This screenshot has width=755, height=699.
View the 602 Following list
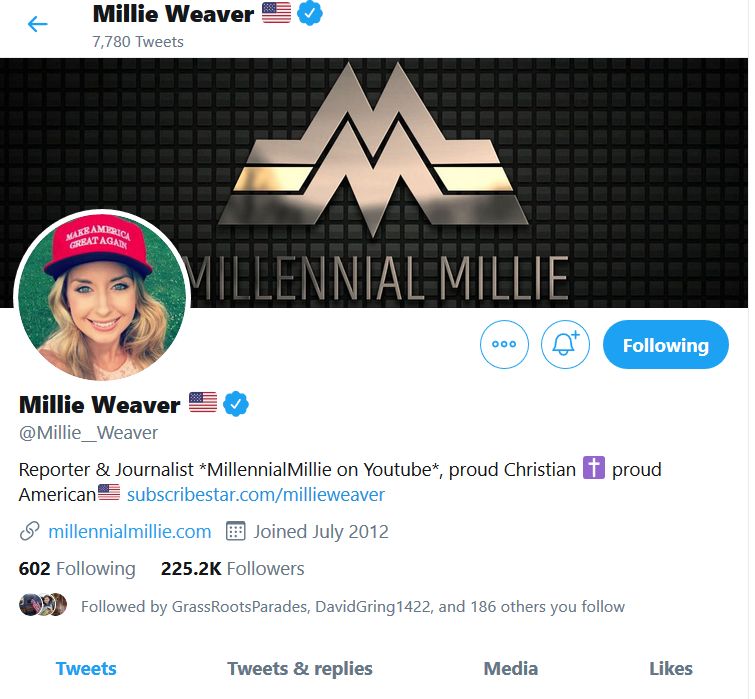[77, 569]
